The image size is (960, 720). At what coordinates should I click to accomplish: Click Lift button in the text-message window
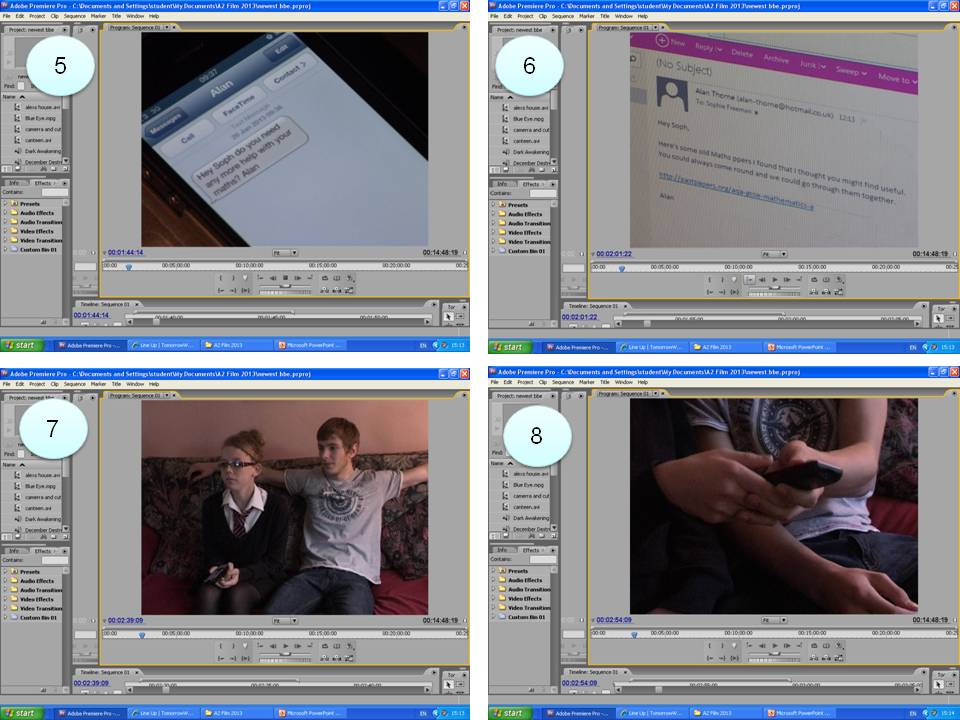[324, 290]
